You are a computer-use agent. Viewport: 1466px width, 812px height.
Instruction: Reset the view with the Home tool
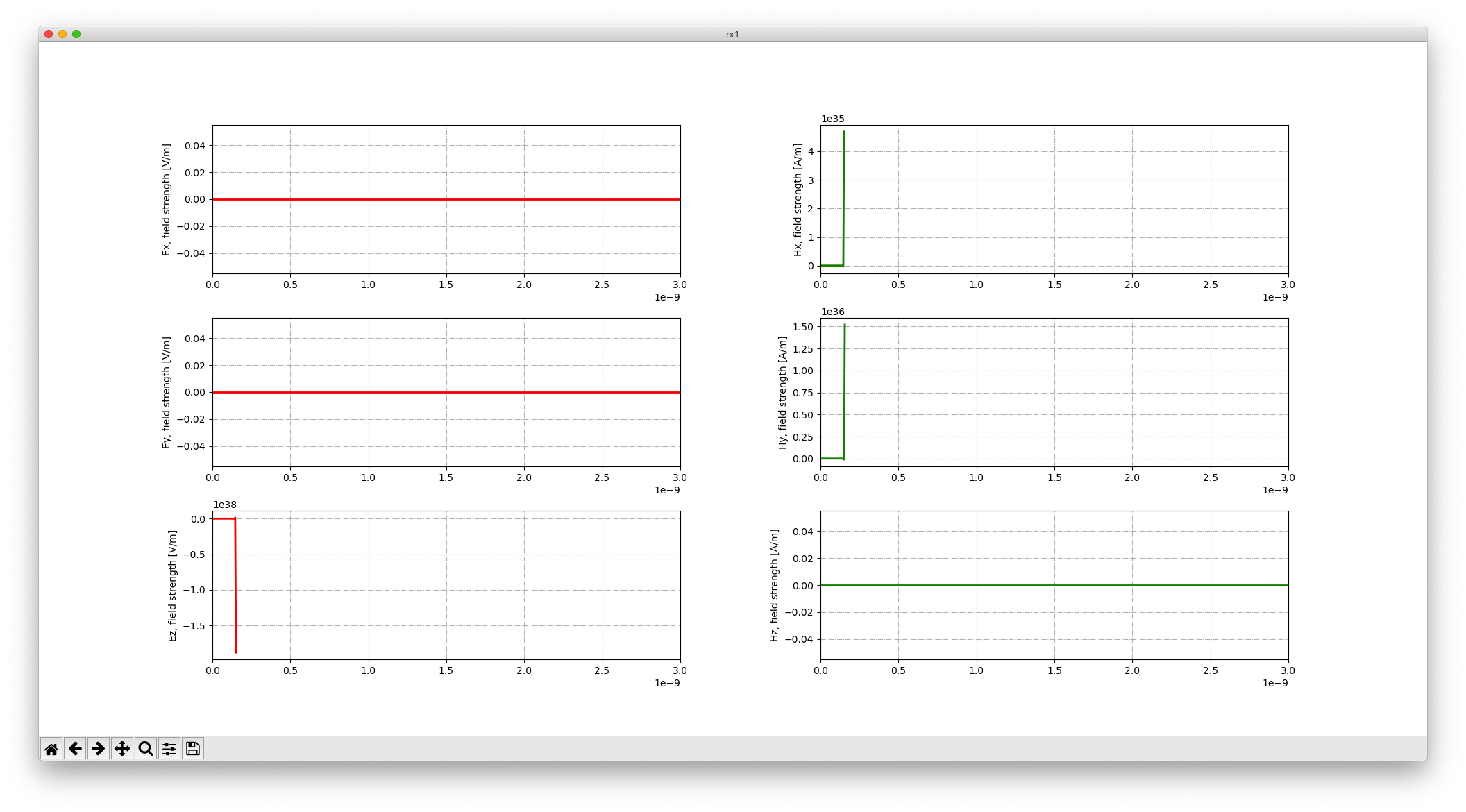(x=52, y=748)
